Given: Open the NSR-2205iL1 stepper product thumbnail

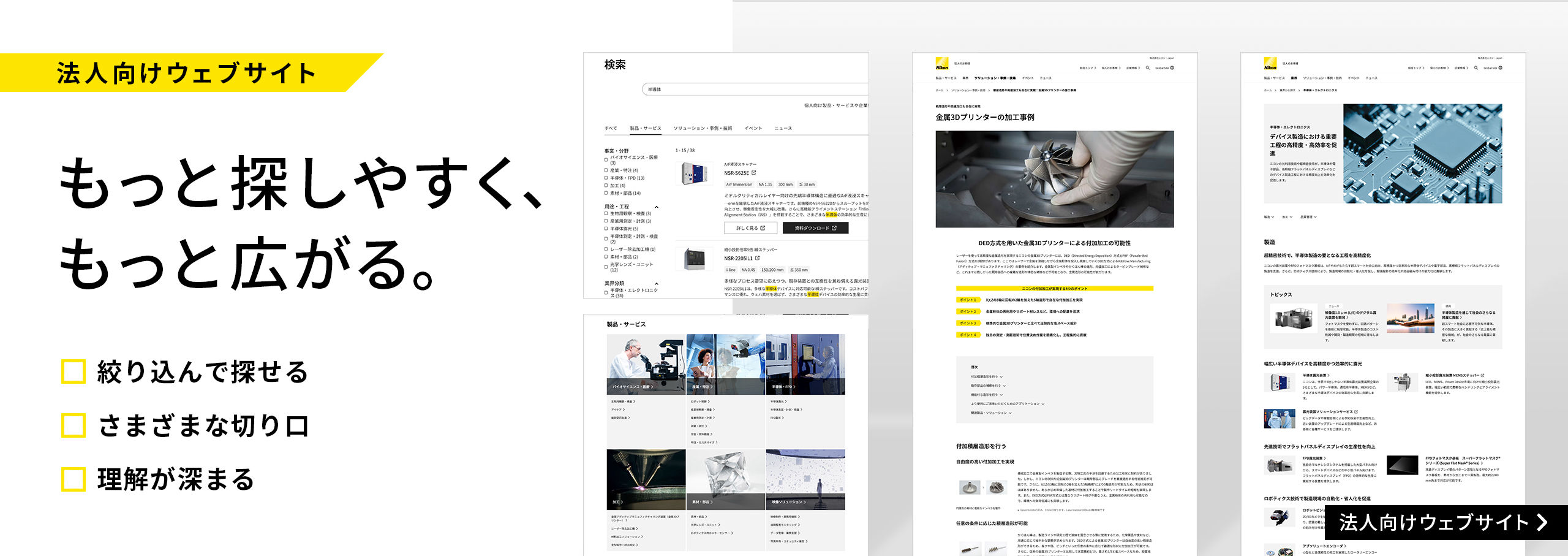Looking at the screenshot, I should pos(695,259).
